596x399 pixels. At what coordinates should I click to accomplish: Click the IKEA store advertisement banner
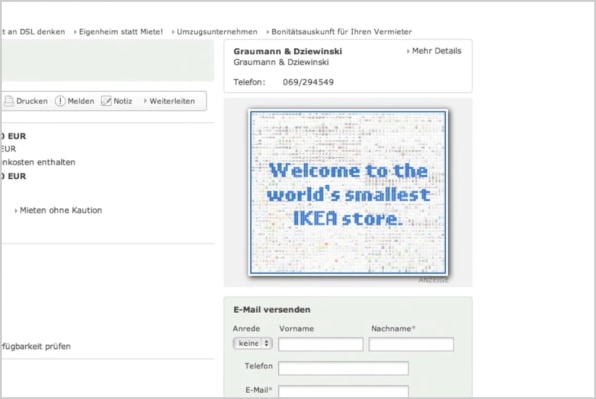point(348,192)
